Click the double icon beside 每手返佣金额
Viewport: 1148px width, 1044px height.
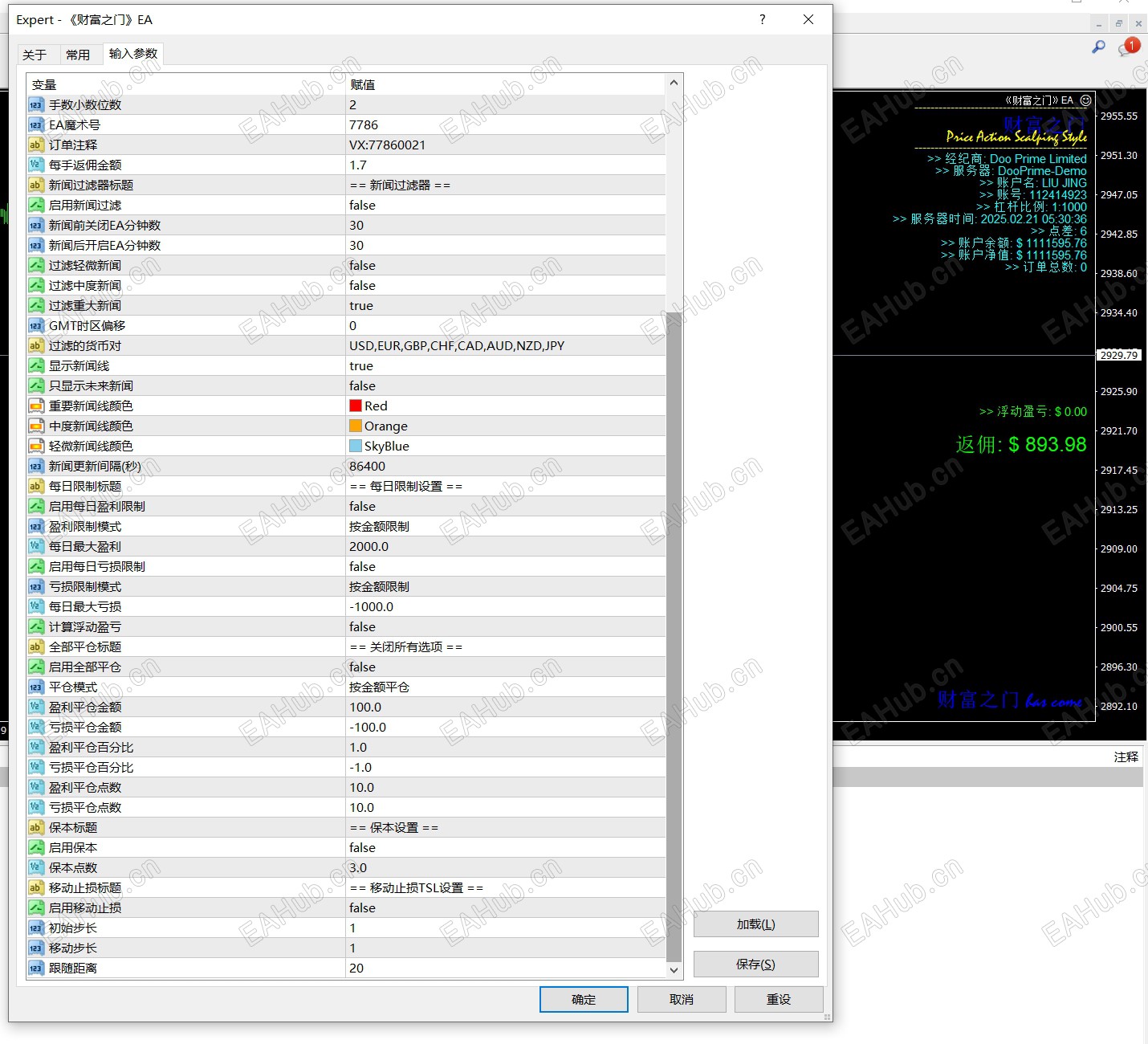35,165
